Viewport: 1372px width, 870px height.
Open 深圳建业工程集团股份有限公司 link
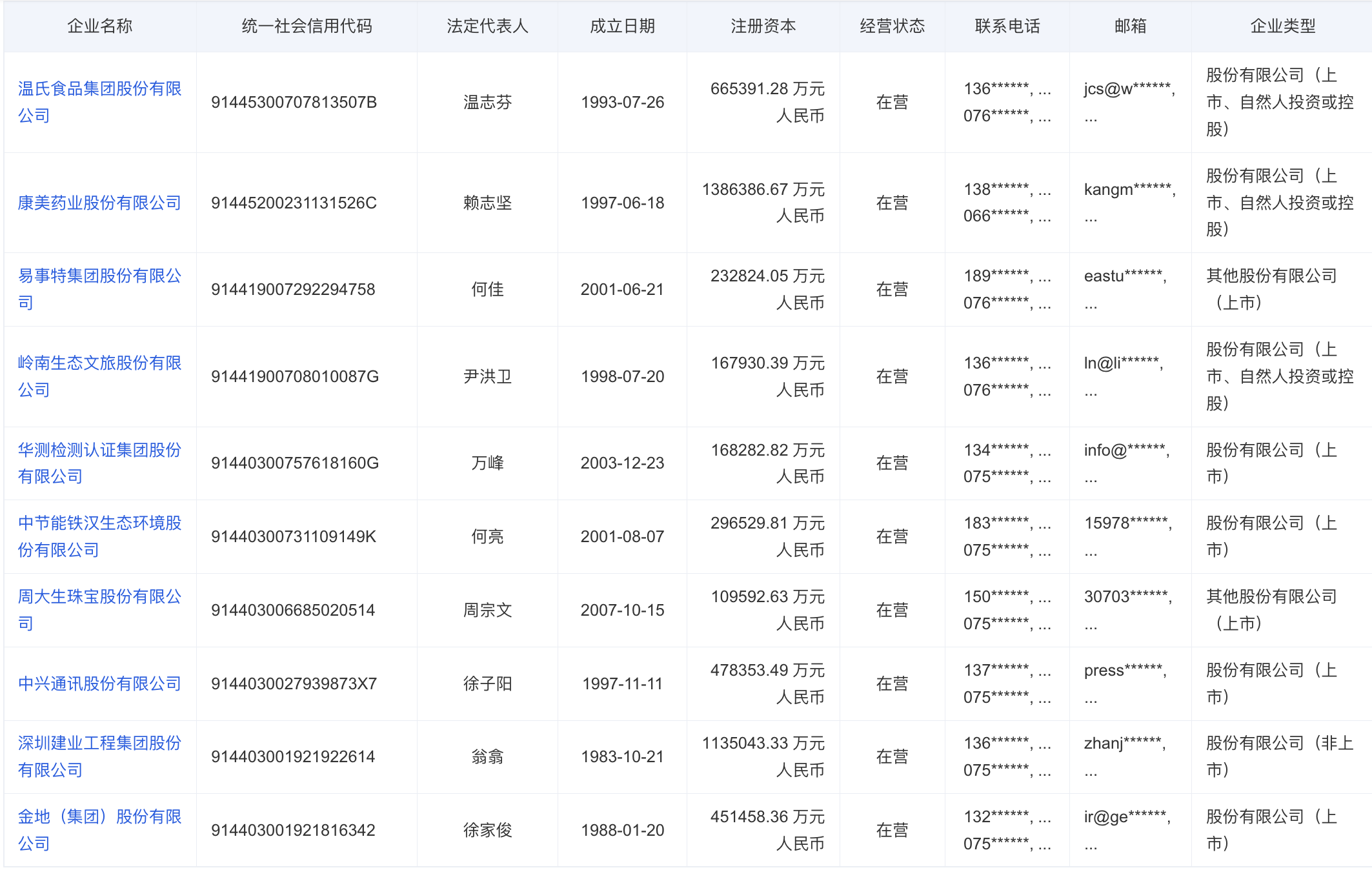point(99,756)
